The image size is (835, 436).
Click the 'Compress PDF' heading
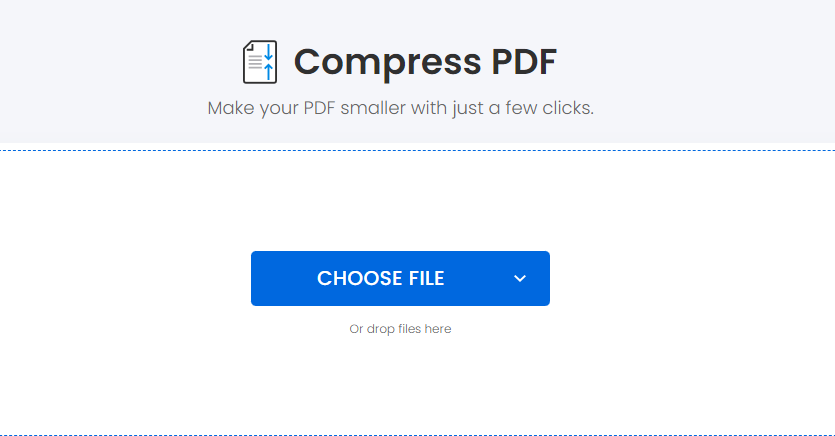point(425,62)
